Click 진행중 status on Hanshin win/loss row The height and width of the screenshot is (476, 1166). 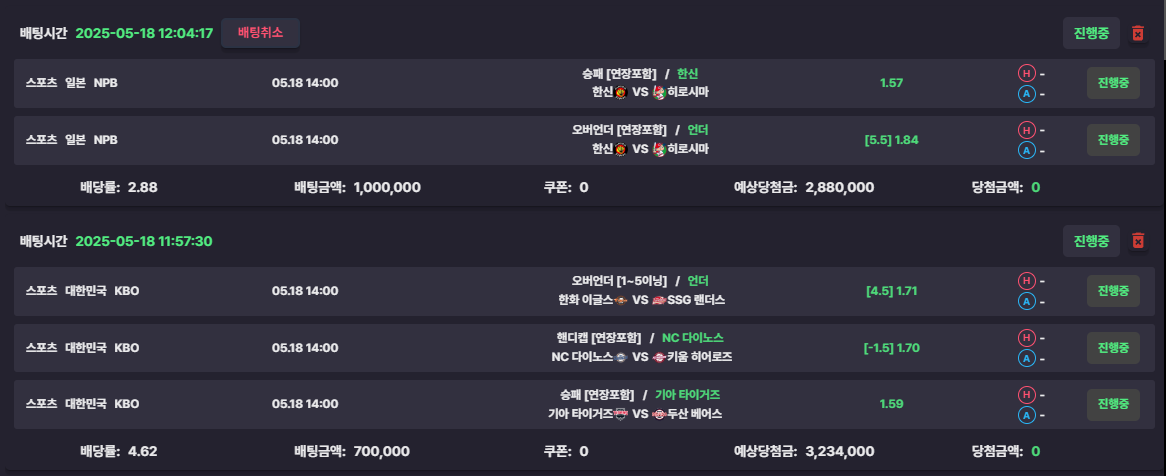tap(1113, 83)
